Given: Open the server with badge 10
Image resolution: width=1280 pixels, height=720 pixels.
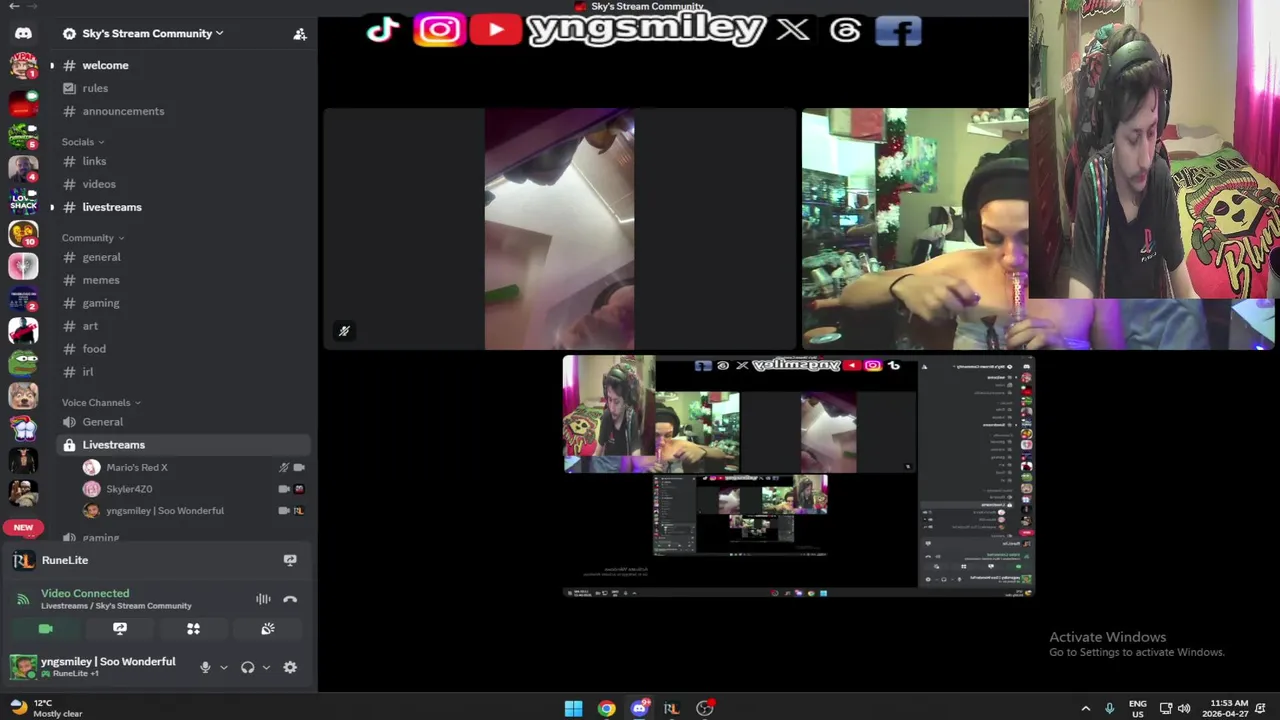Looking at the screenshot, I should (23, 234).
